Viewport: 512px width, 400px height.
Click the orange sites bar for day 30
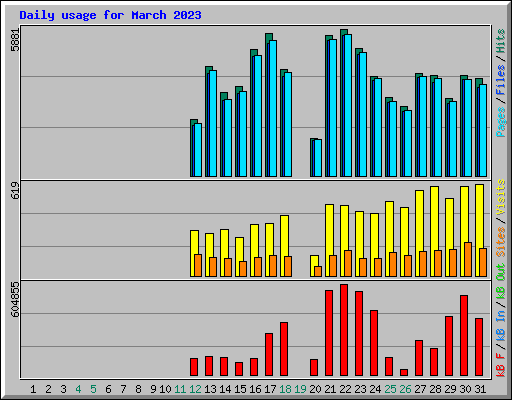click(468, 259)
